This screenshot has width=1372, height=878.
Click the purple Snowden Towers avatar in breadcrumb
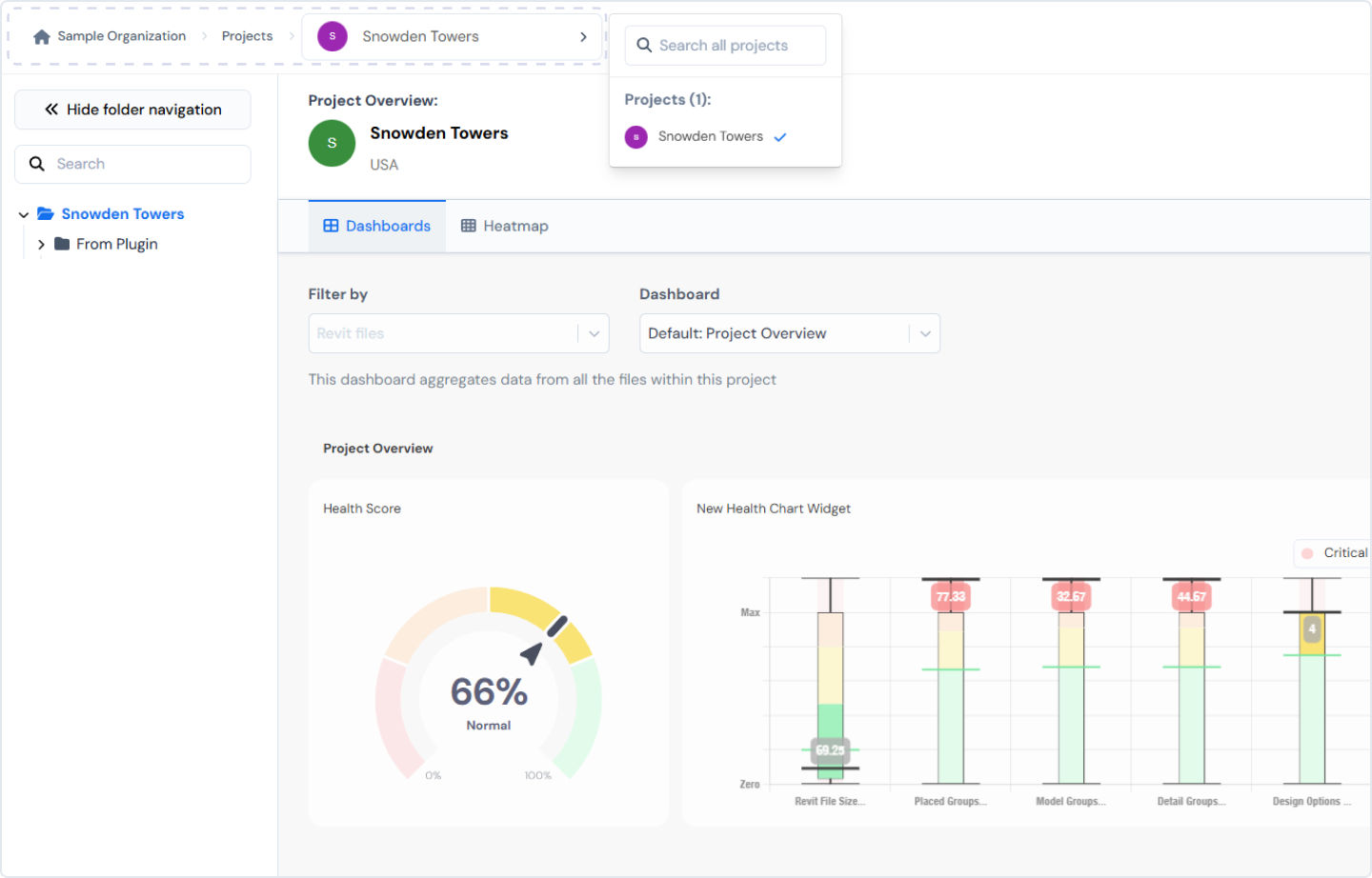click(x=333, y=36)
